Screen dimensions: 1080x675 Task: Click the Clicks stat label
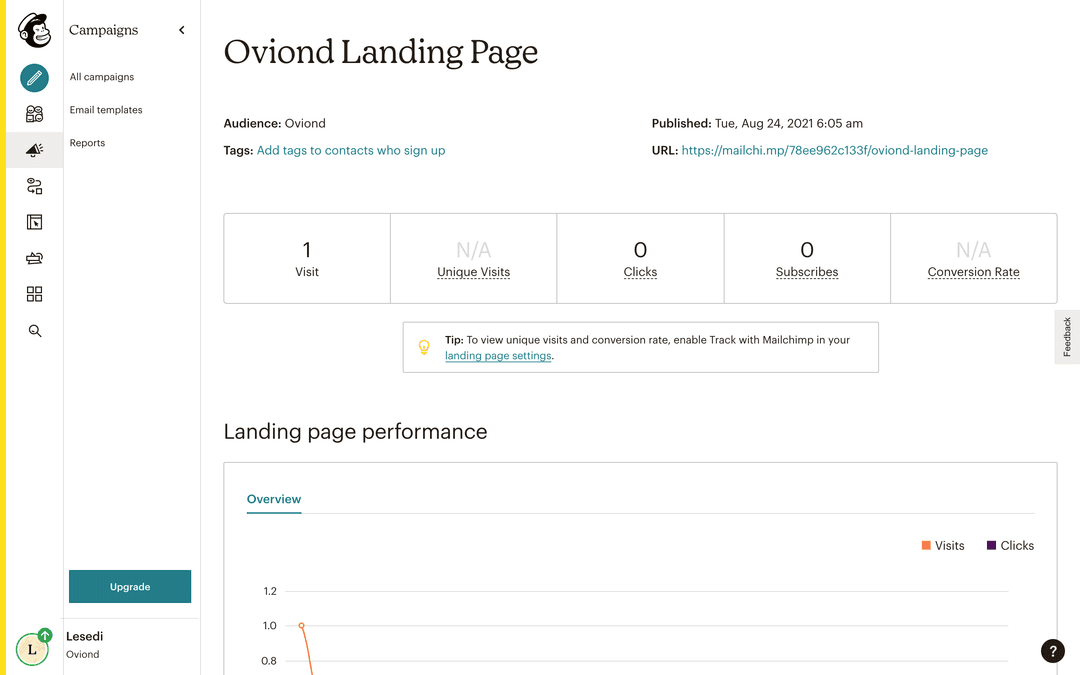tap(641, 272)
